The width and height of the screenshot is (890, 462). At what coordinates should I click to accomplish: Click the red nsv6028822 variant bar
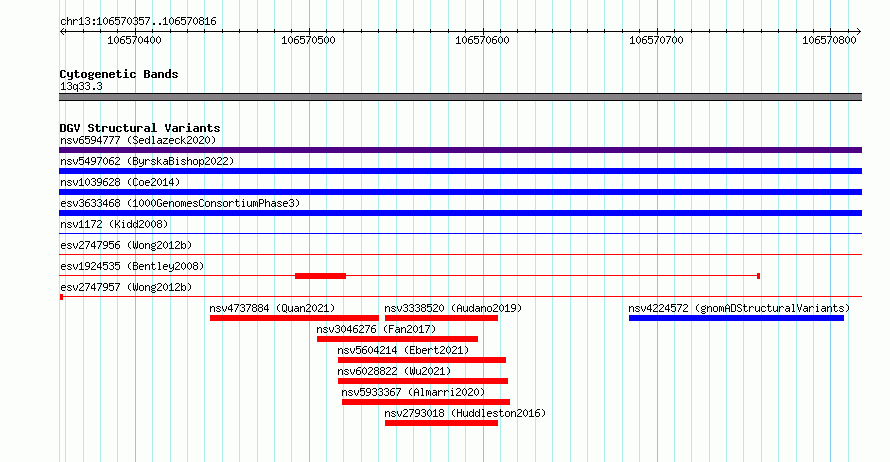coord(423,381)
